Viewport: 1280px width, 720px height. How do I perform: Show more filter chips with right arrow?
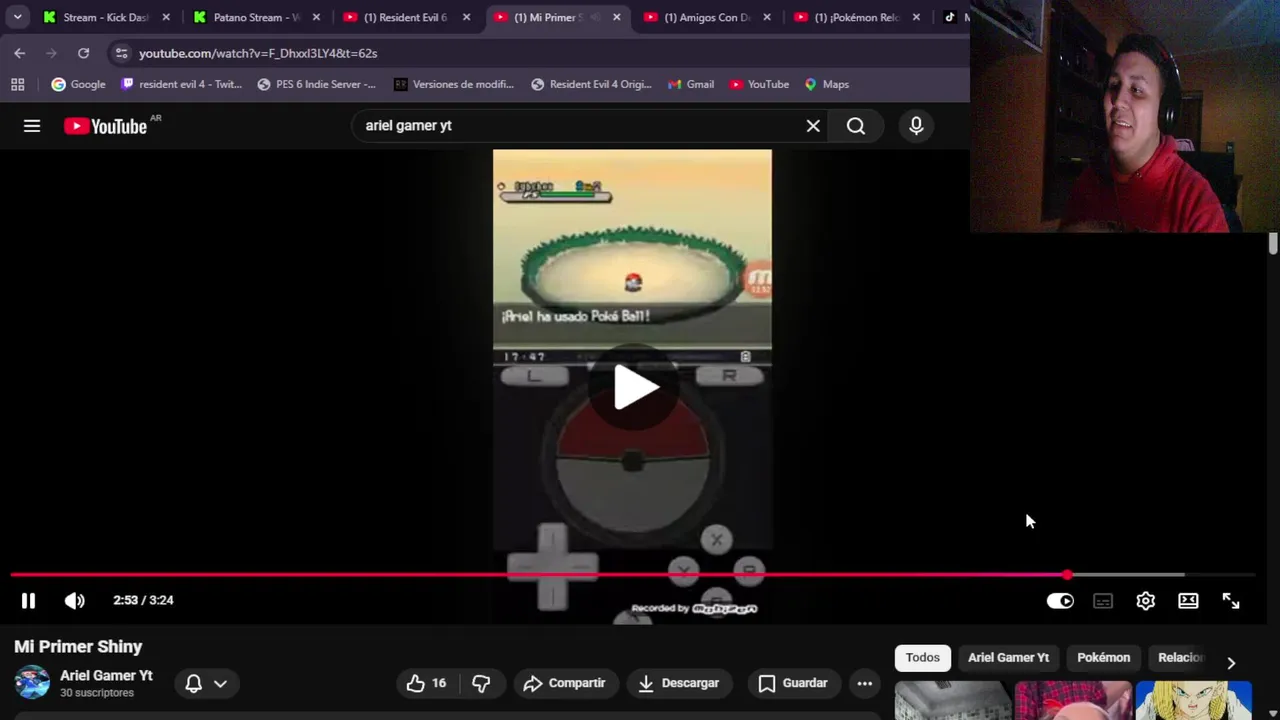pyautogui.click(x=1231, y=663)
